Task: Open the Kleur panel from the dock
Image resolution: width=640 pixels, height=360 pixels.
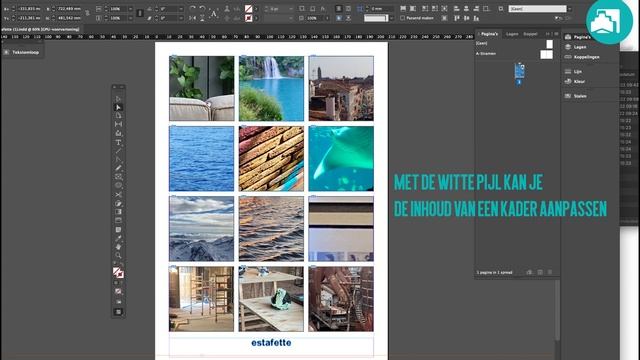Action: pyautogui.click(x=575, y=82)
